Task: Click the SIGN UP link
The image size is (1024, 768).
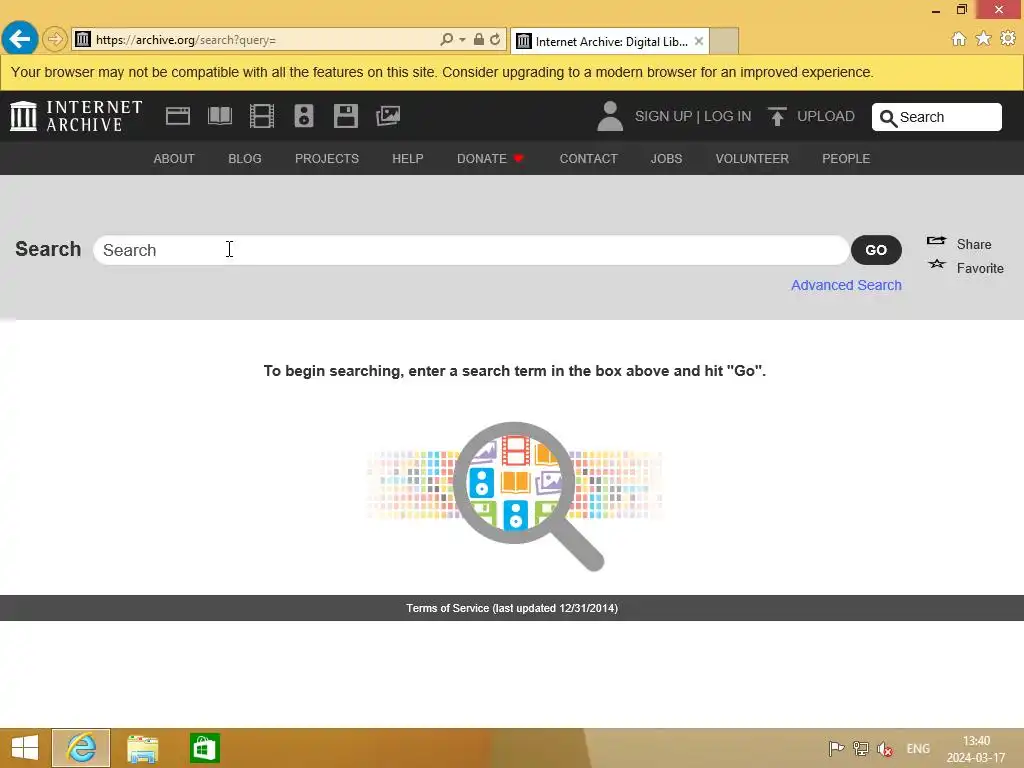Action: tap(663, 116)
